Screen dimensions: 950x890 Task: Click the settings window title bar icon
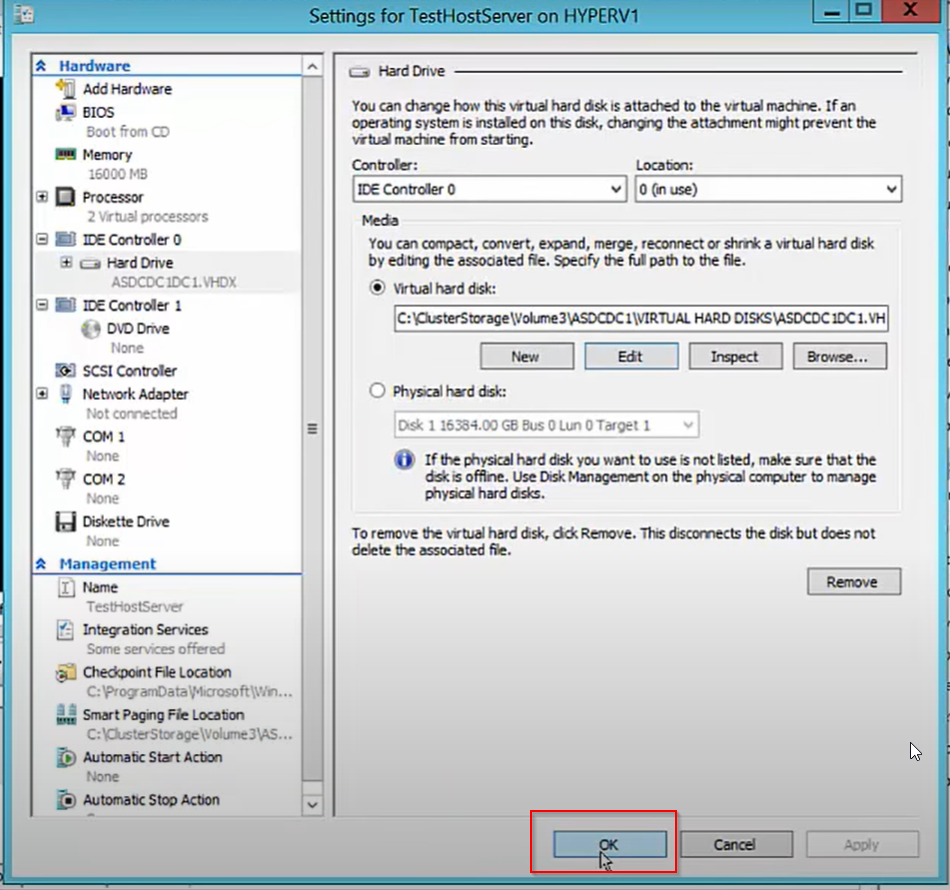[x=23, y=13]
